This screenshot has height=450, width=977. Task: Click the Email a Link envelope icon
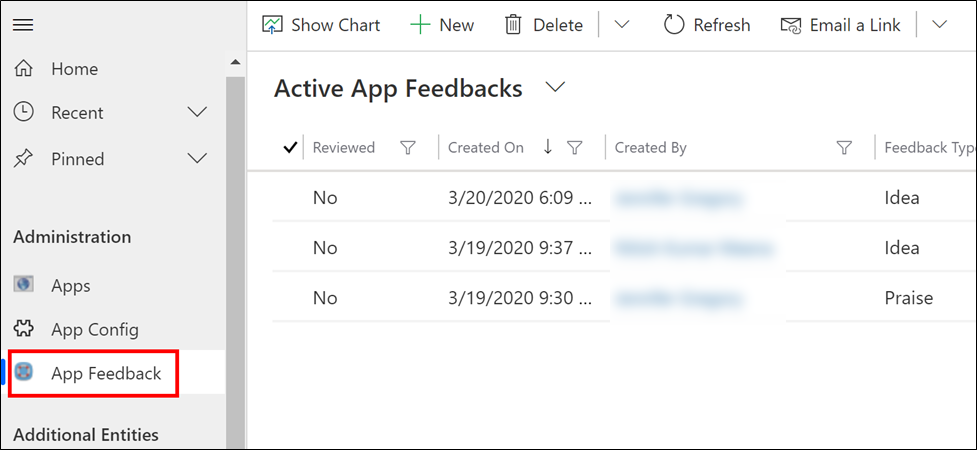(791, 25)
